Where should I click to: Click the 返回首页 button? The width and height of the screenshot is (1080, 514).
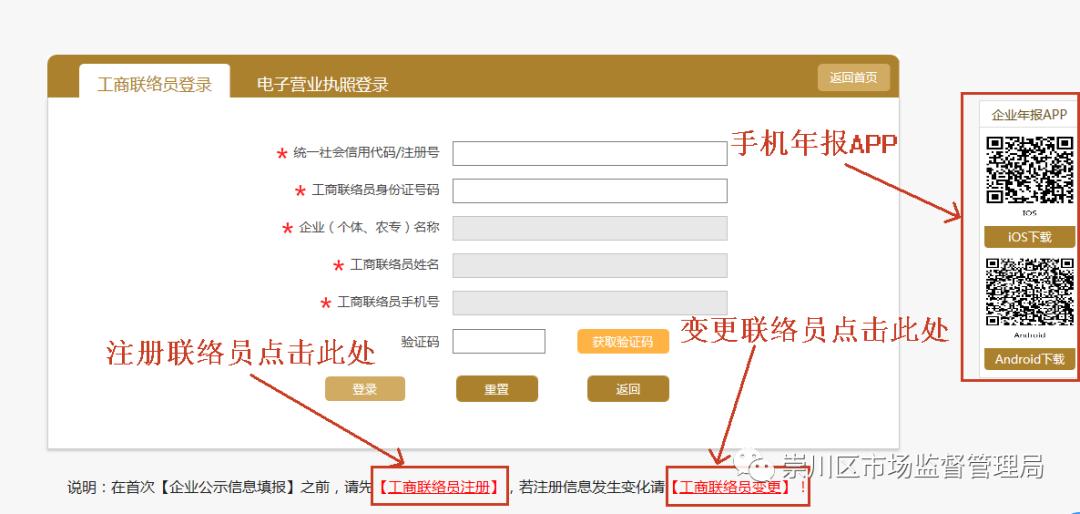[x=853, y=78]
